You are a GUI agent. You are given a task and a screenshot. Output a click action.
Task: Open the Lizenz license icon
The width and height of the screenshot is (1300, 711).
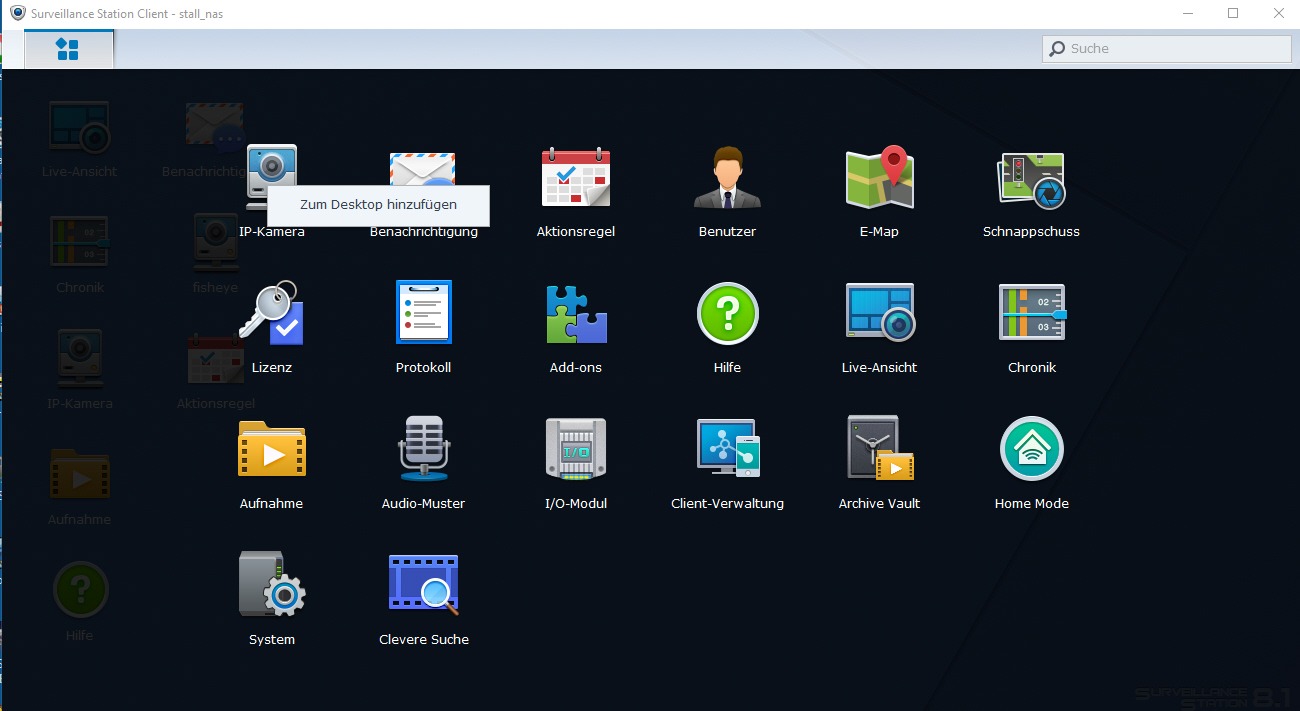[271, 313]
